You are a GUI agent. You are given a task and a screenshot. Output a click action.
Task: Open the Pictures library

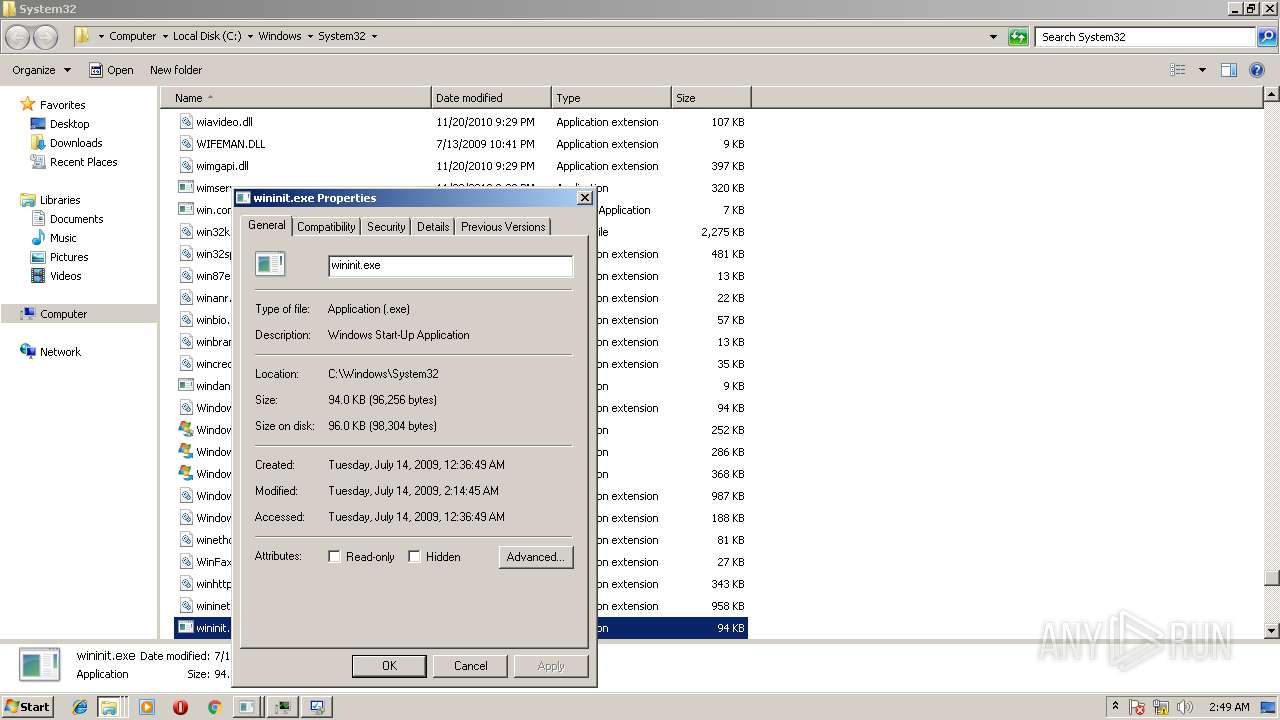point(59,257)
